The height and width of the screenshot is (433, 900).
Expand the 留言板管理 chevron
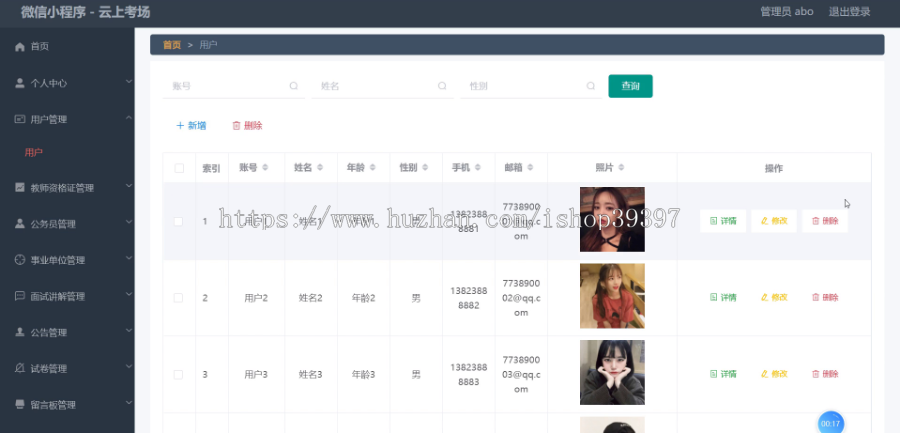129,403
